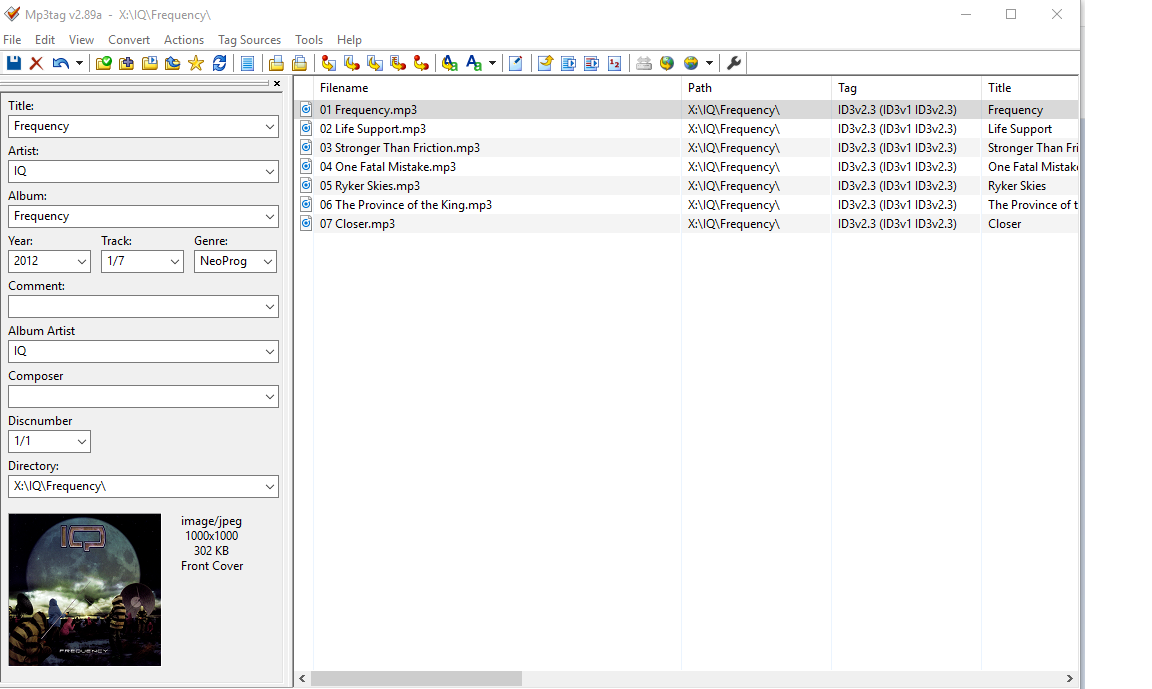Screen dimensions: 1152x689
Task: Click the folder icon with play symbol
Action: pos(150,63)
